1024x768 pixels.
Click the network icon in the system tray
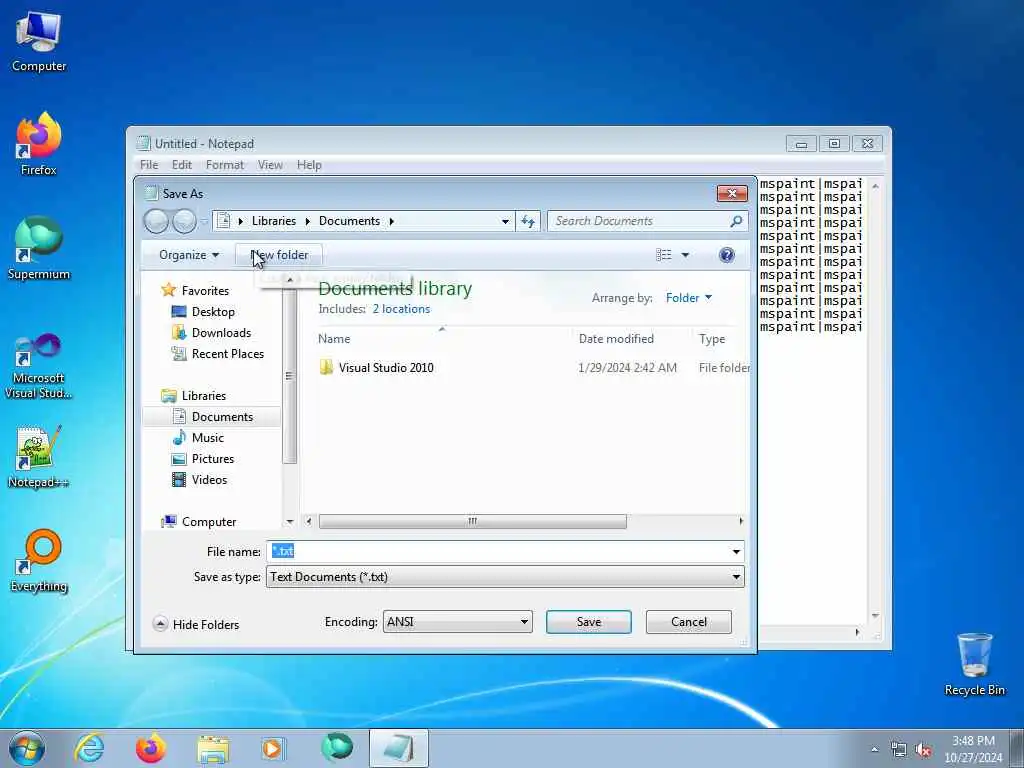tap(899, 750)
